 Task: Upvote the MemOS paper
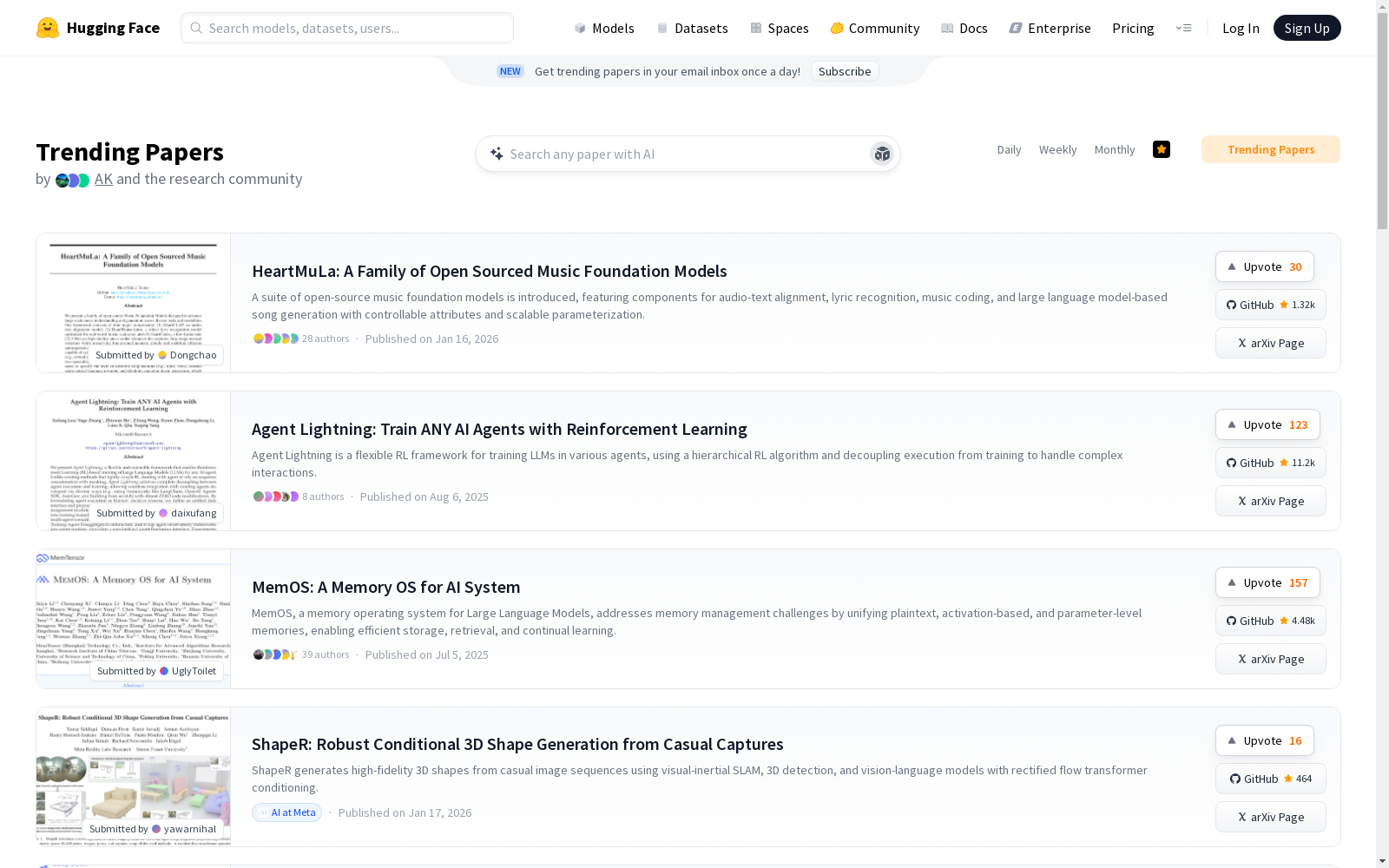(1267, 582)
